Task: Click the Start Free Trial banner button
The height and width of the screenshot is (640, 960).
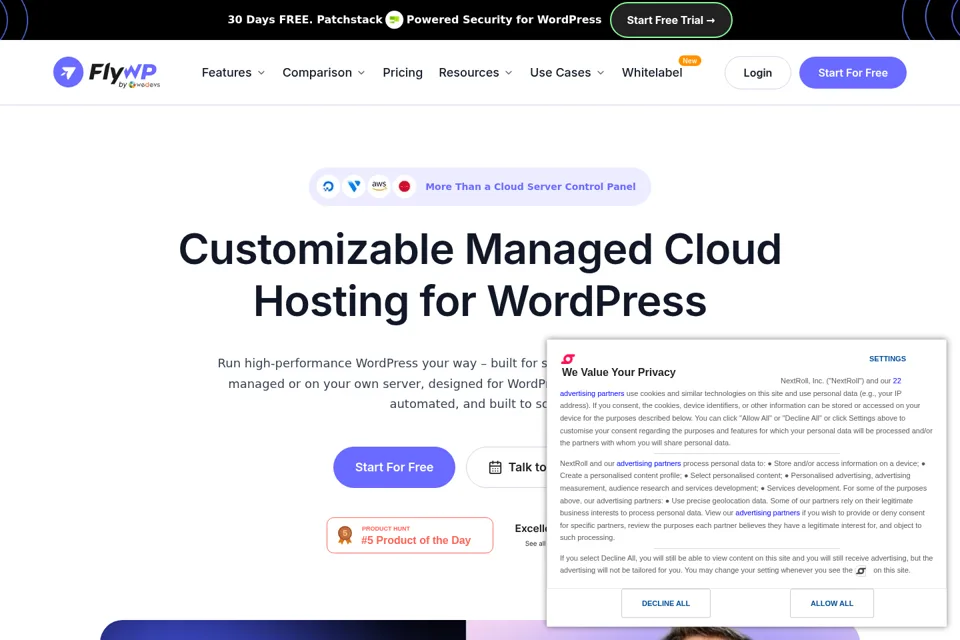Action: pyautogui.click(x=670, y=20)
